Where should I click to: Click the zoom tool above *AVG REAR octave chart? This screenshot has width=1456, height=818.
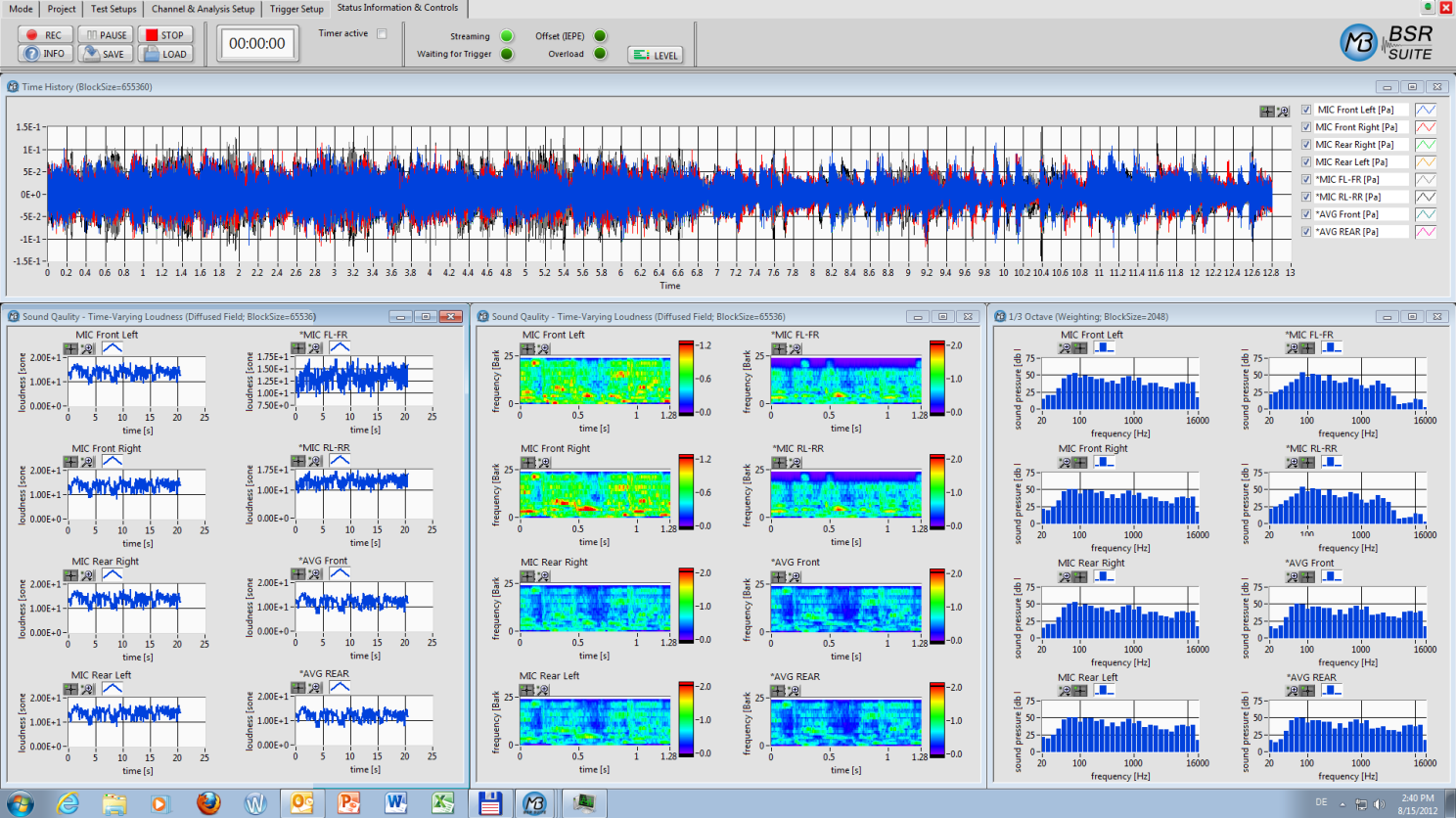point(1292,691)
